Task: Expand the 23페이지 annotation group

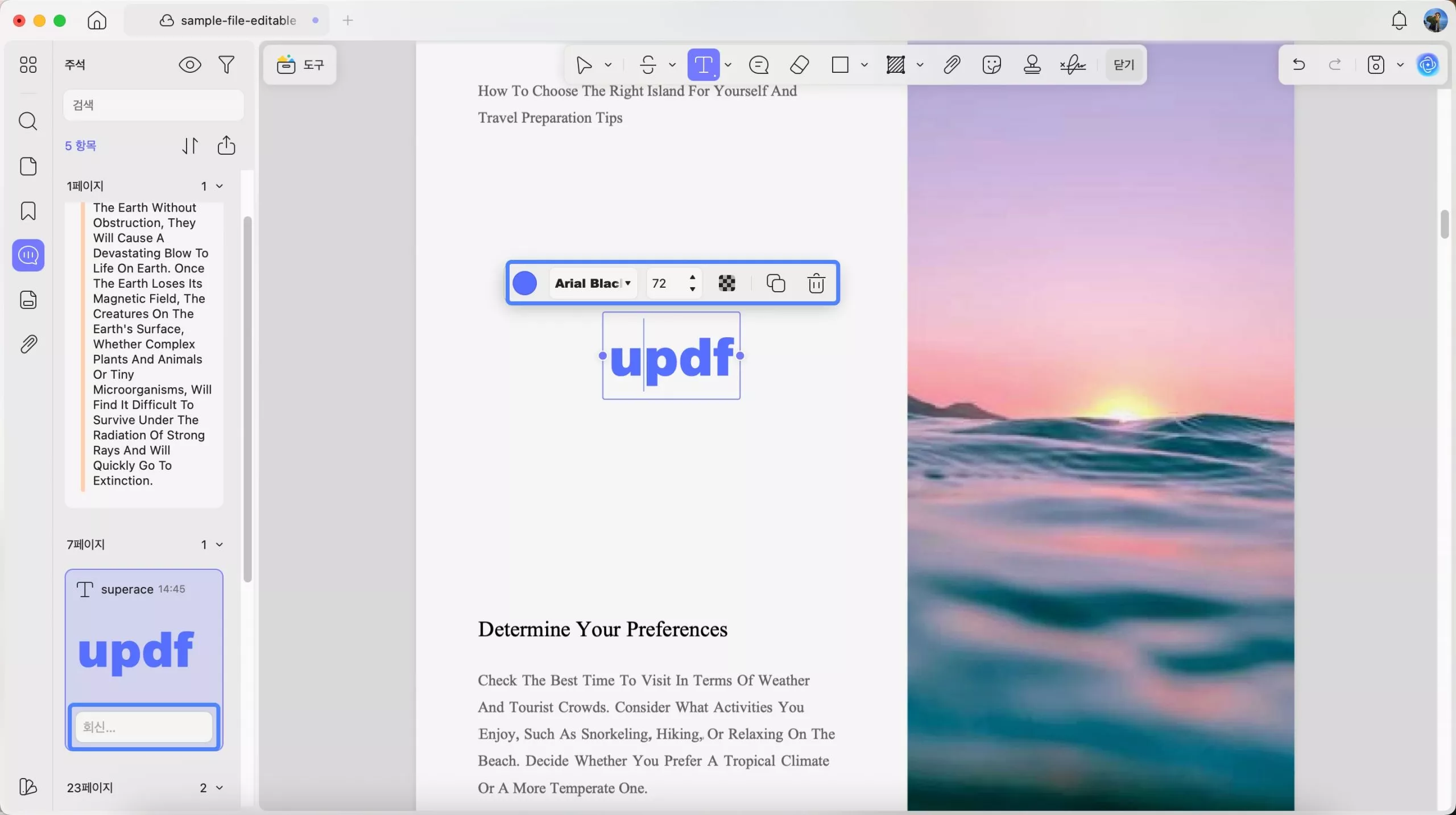Action: (x=220, y=788)
